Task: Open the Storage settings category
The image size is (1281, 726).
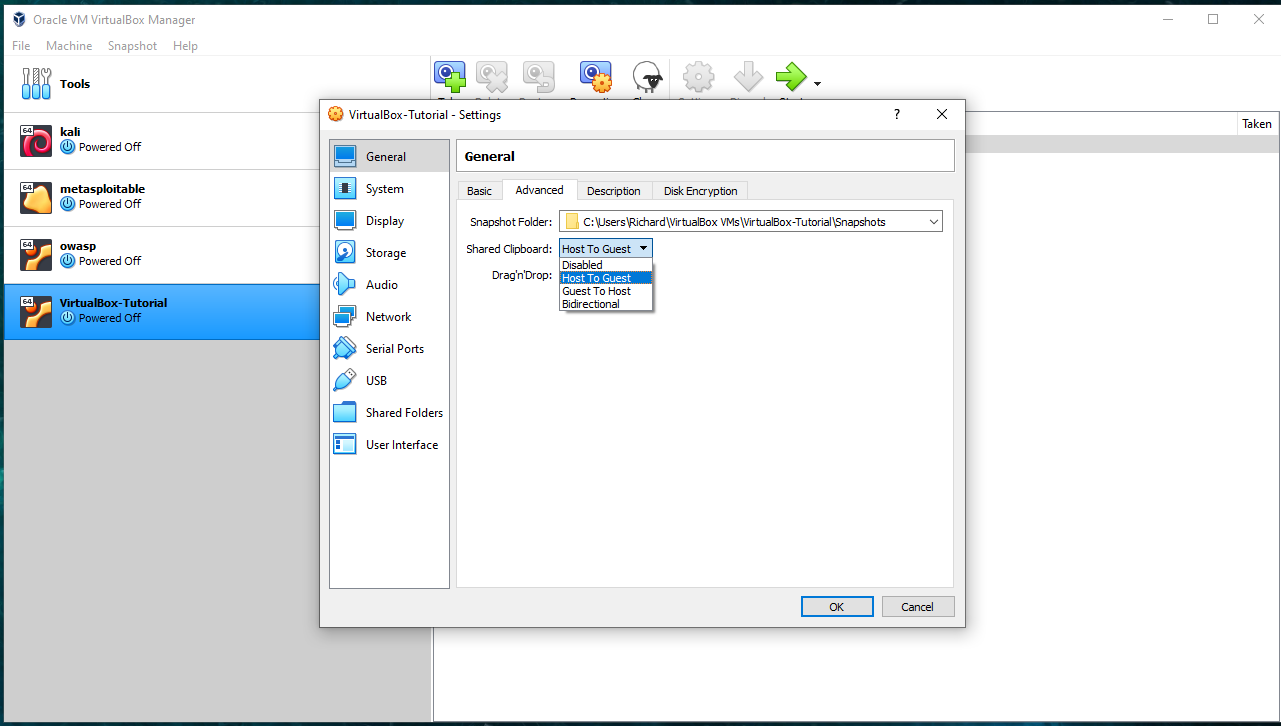Action: point(389,252)
